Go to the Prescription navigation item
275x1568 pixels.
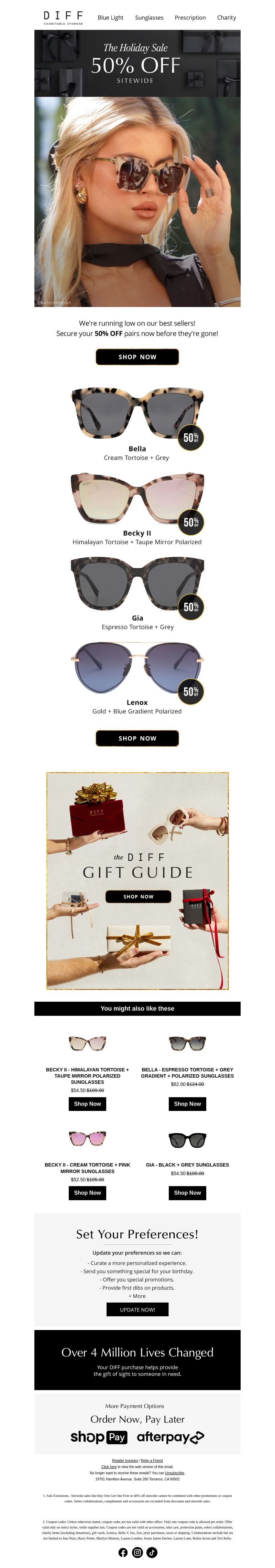tap(190, 18)
